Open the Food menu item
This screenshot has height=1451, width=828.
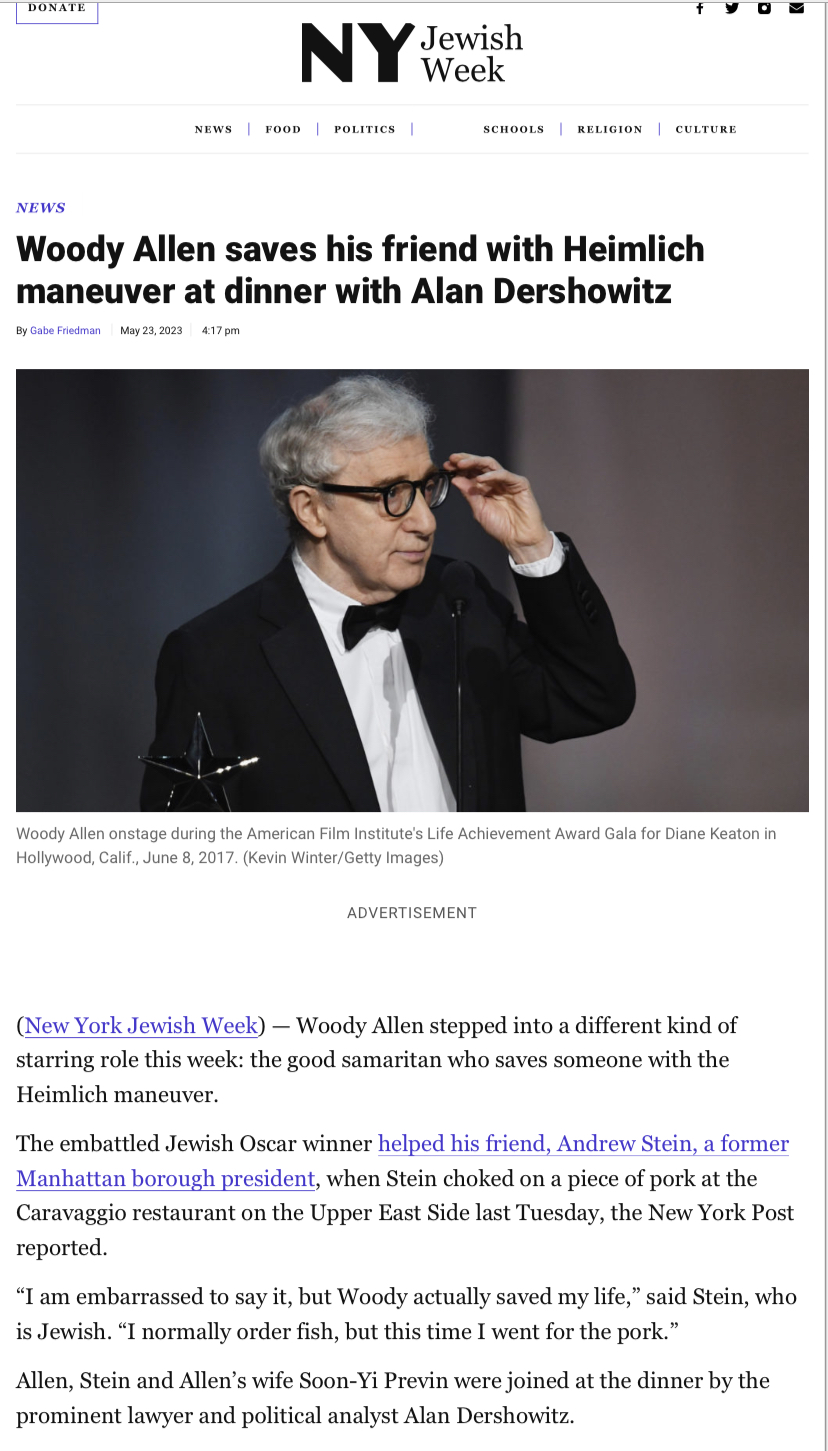click(x=283, y=129)
